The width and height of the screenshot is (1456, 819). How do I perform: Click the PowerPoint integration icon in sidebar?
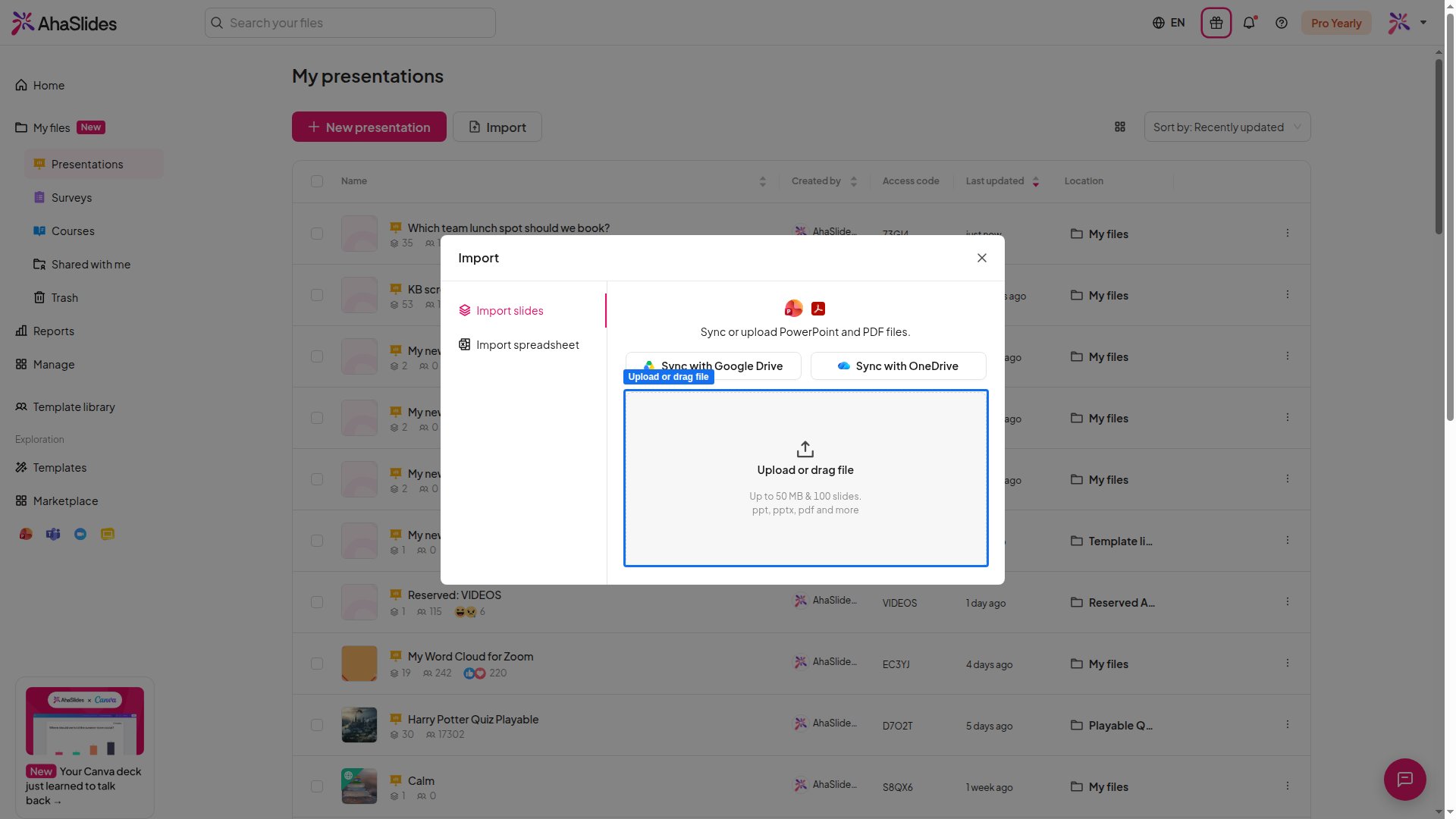[x=26, y=535]
